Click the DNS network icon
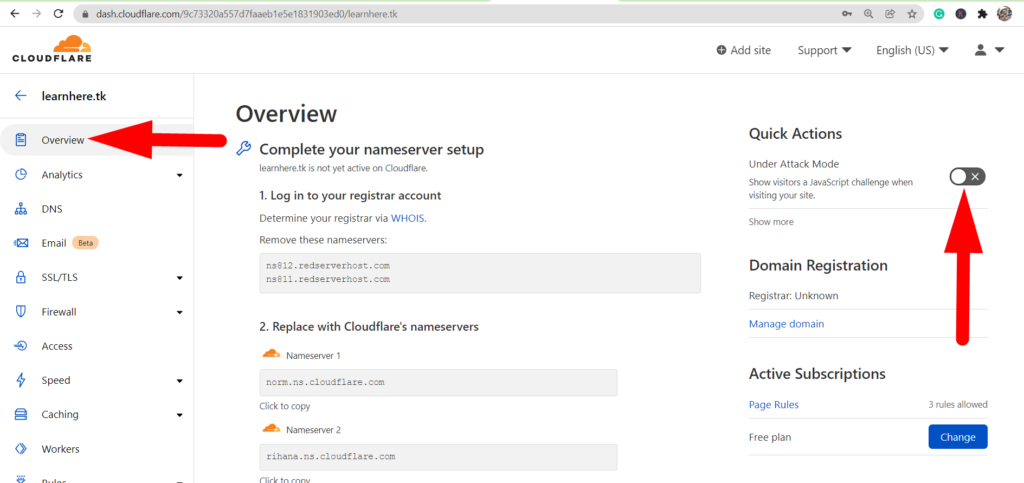 21,209
